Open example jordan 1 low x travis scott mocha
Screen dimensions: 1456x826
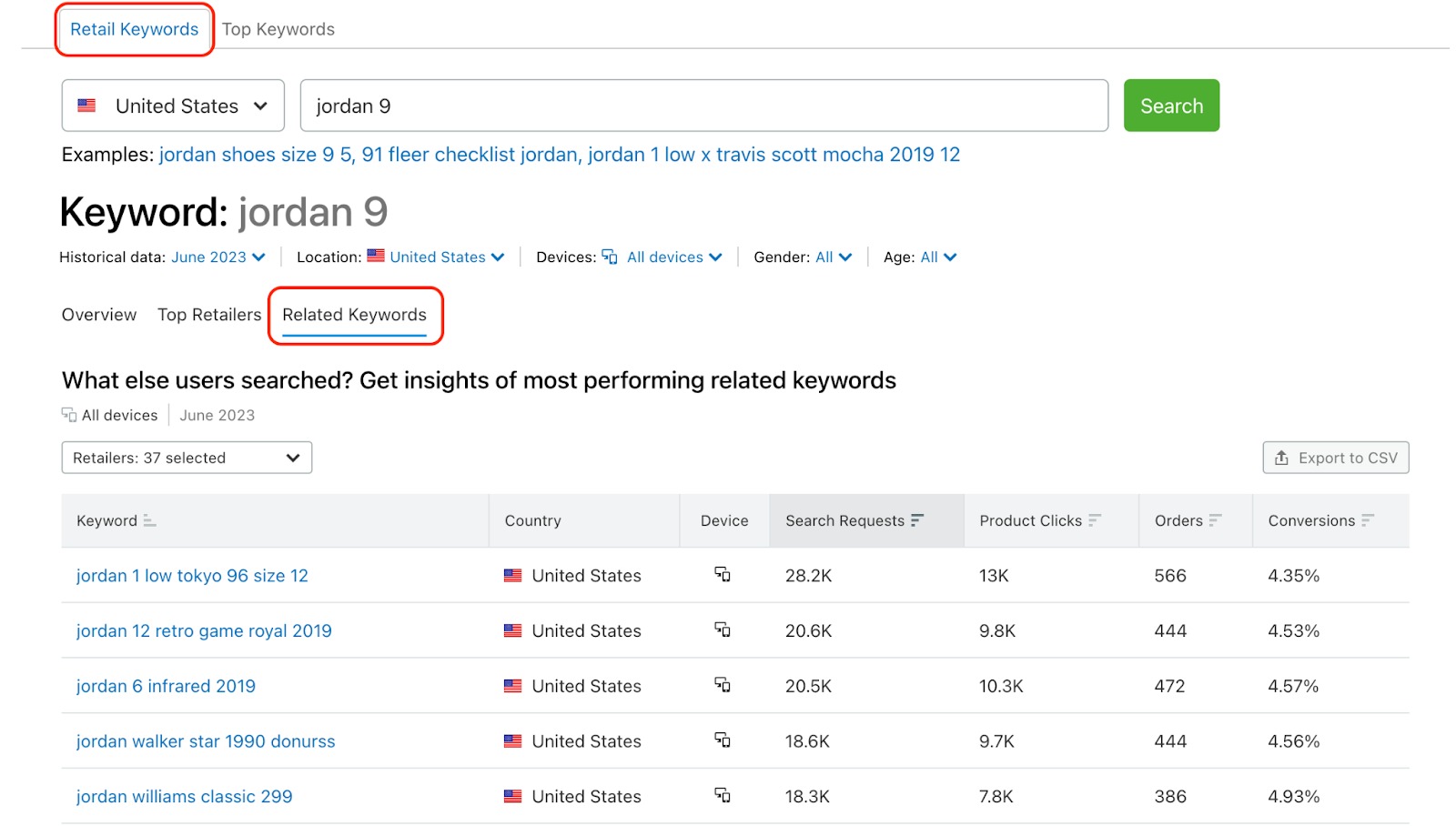pyautogui.click(x=773, y=155)
